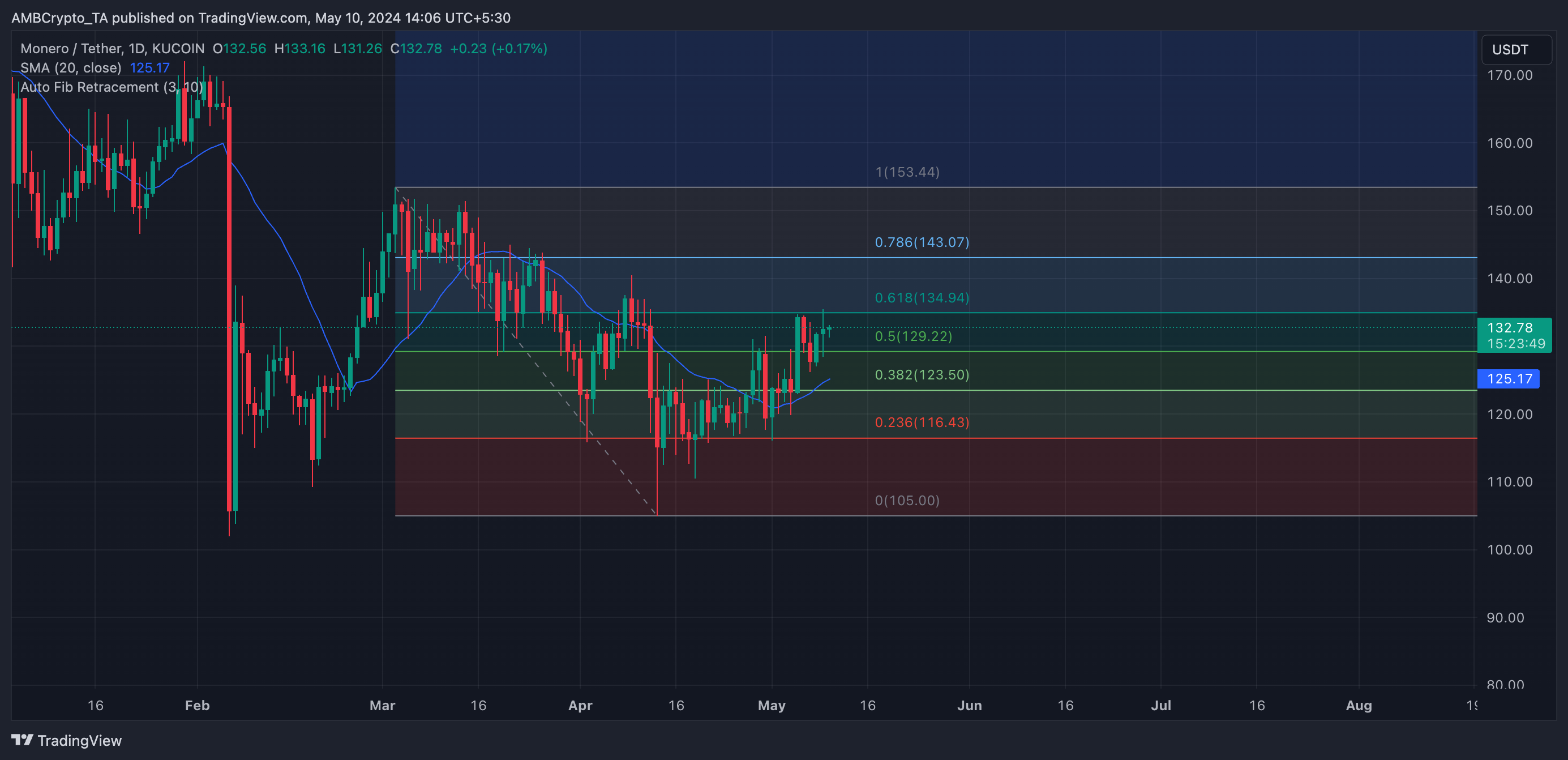The image size is (1568, 760).
Task: Click the Jun label on time axis
Action: point(969,705)
